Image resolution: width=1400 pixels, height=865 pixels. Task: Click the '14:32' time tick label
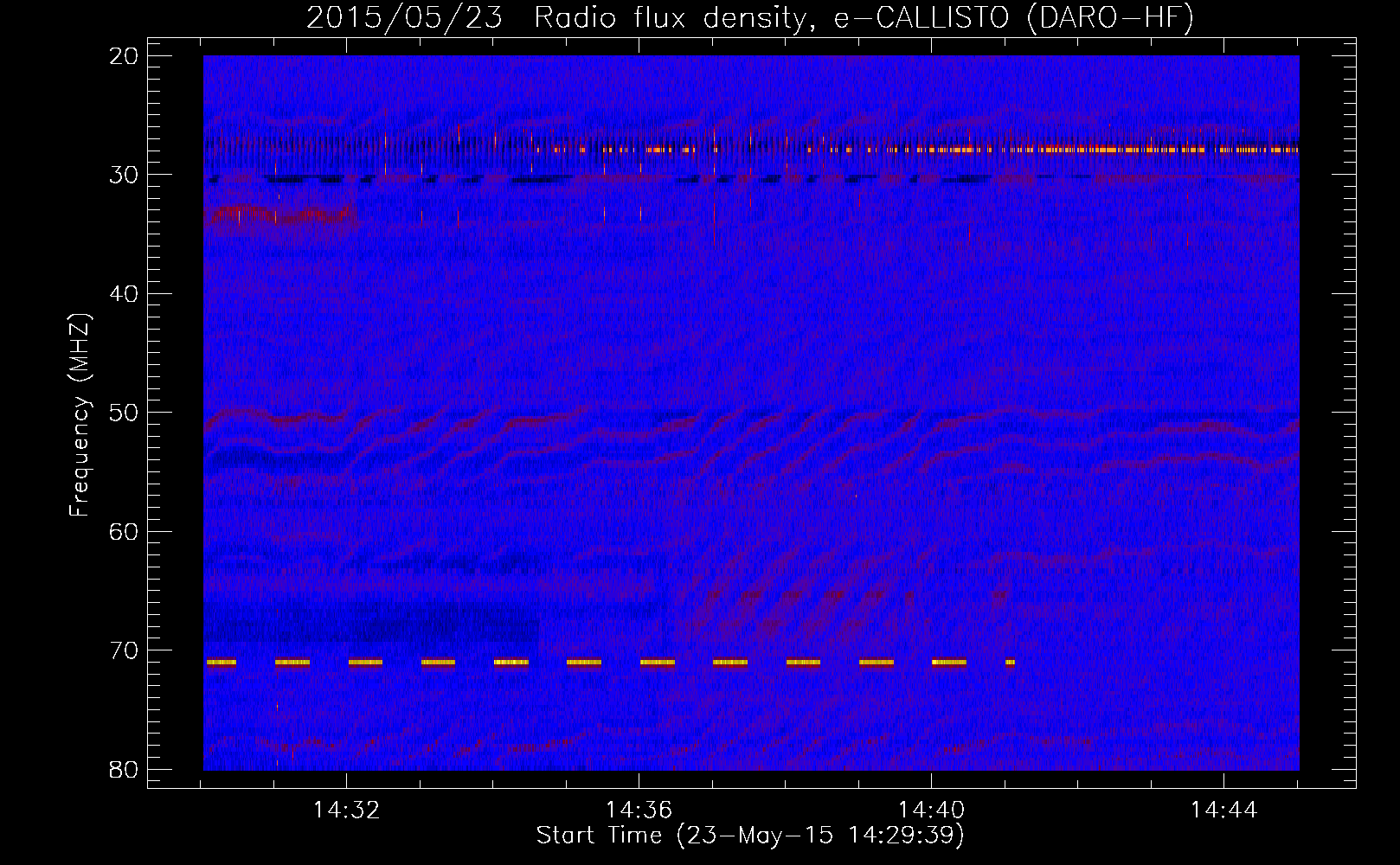click(346, 811)
